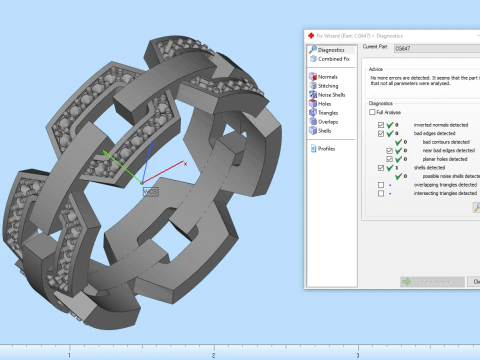Open Combined Fix in the Fix Wizard sidebar
Image resolution: width=480 pixels, height=360 pixels.
coord(330,59)
